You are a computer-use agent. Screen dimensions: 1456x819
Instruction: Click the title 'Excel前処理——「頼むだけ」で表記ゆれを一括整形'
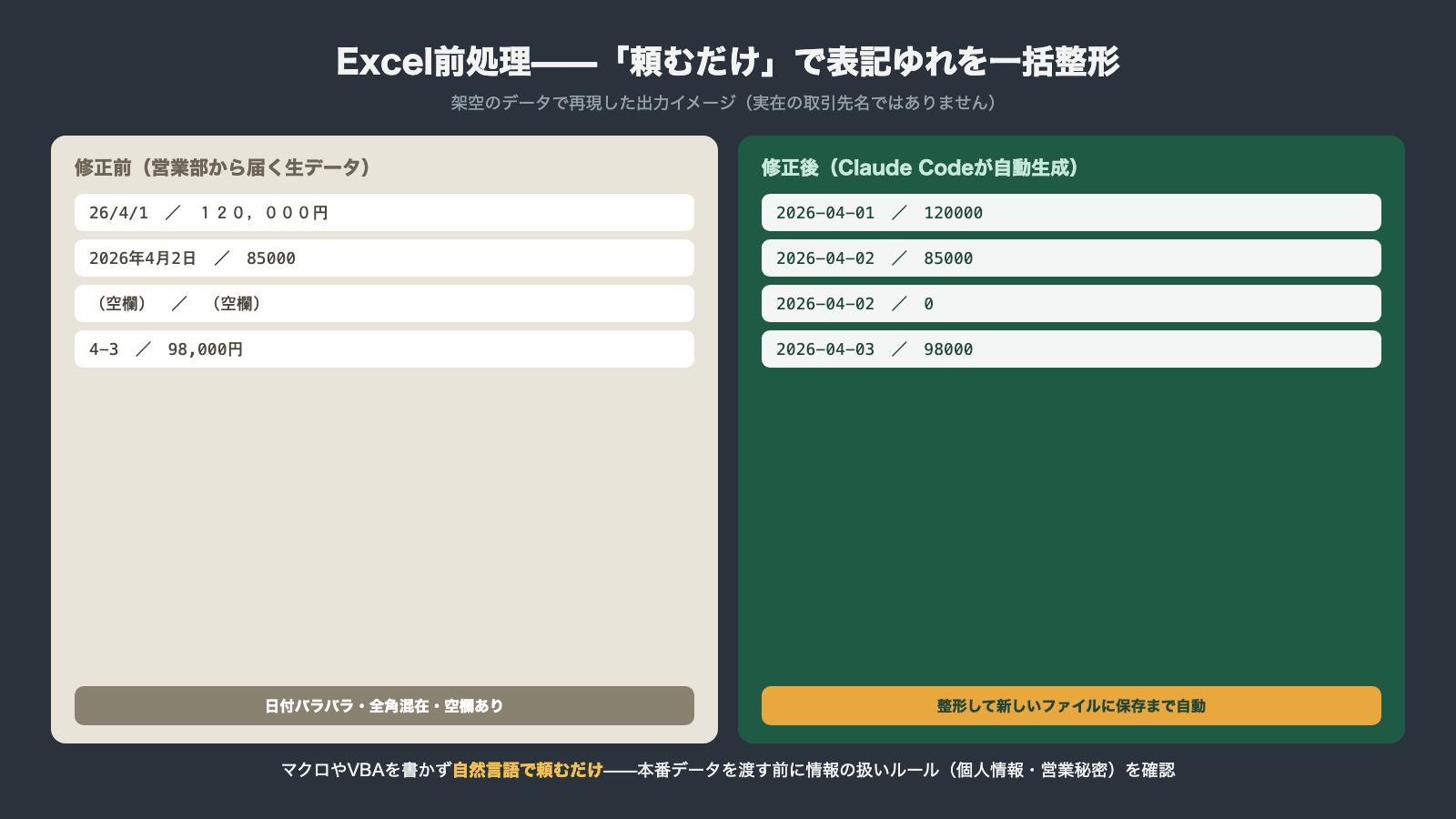tap(728, 61)
